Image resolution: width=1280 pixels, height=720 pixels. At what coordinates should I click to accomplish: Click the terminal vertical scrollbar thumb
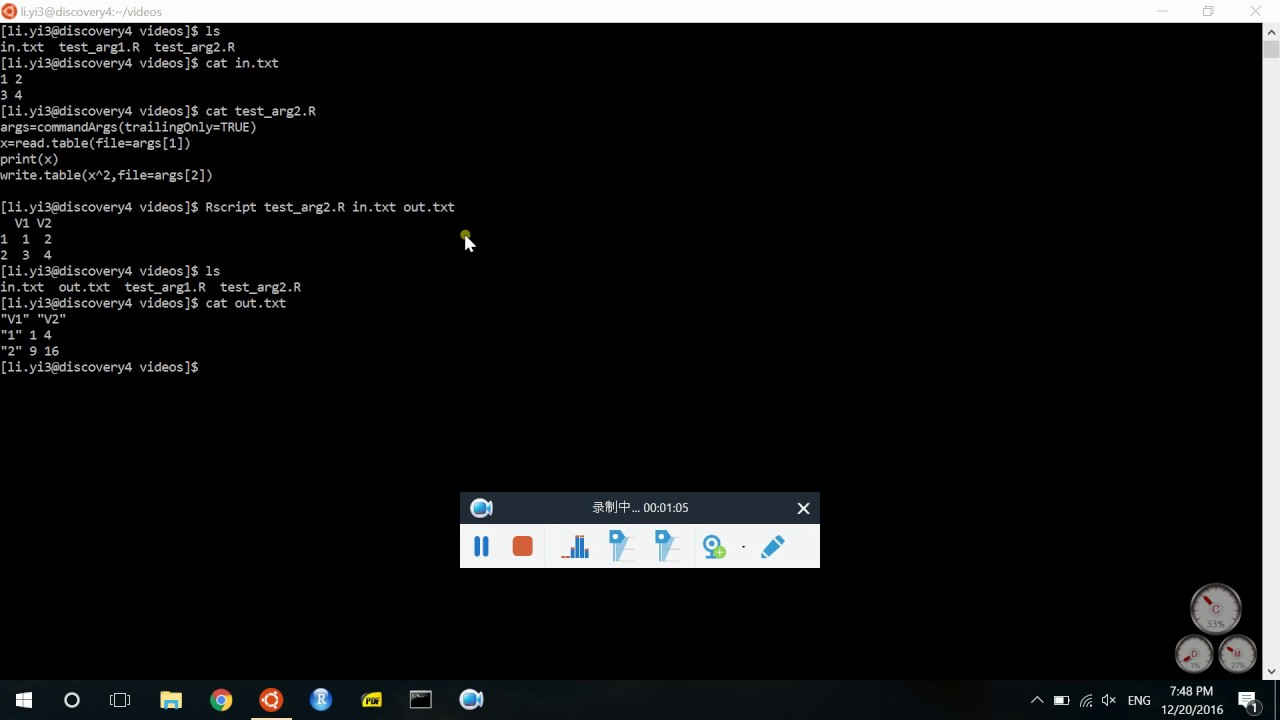point(1271,49)
